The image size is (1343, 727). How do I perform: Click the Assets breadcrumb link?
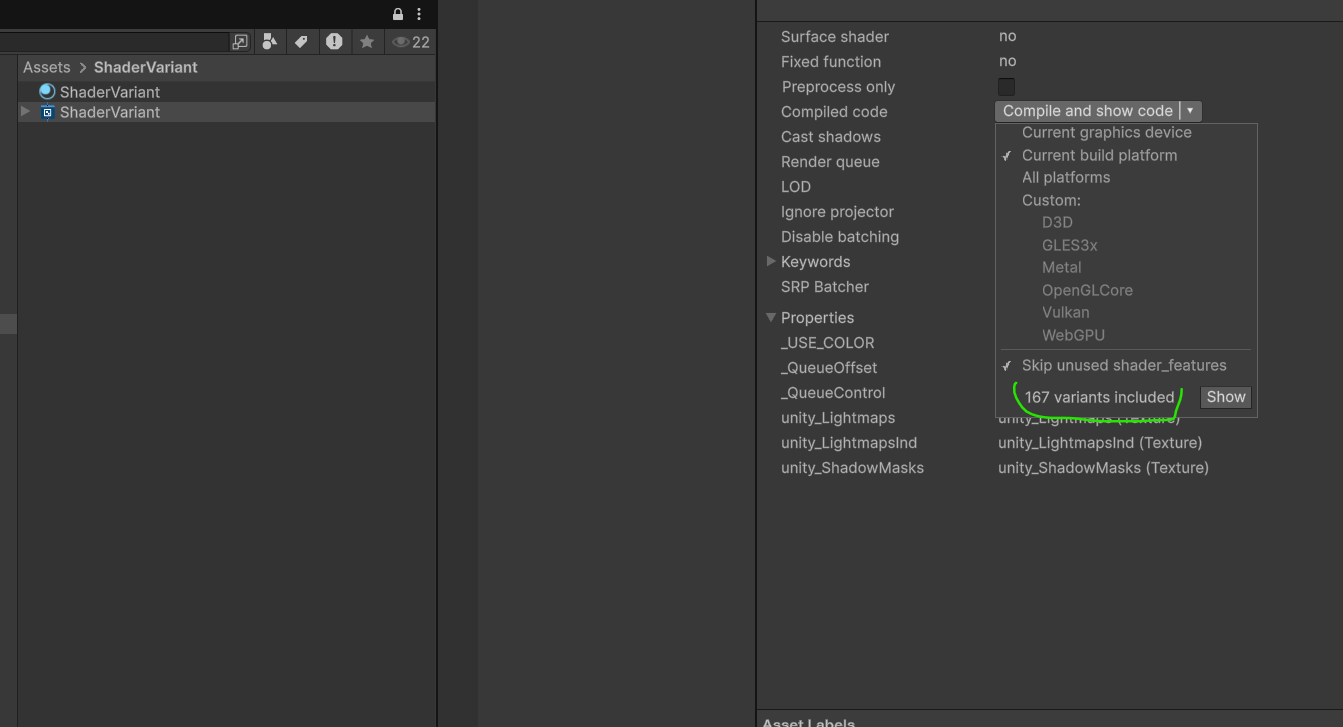click(47, 67)
